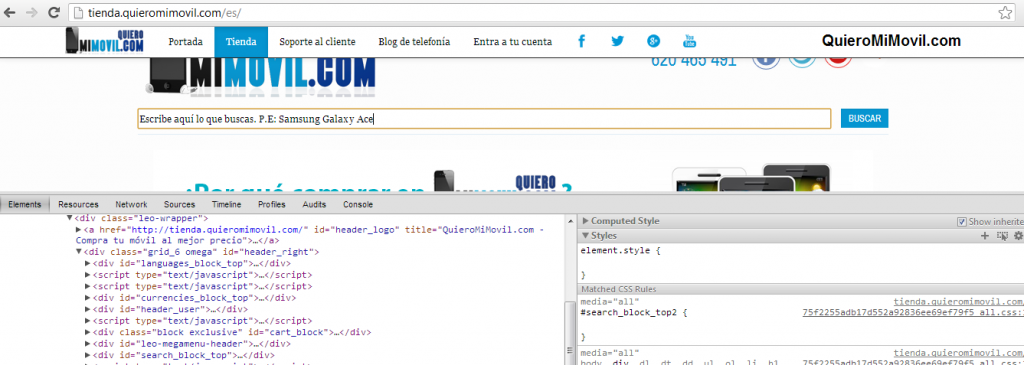Open the css link beside #search_block_top2
This screenshot has width=1024, height=365.
[912, 313]
